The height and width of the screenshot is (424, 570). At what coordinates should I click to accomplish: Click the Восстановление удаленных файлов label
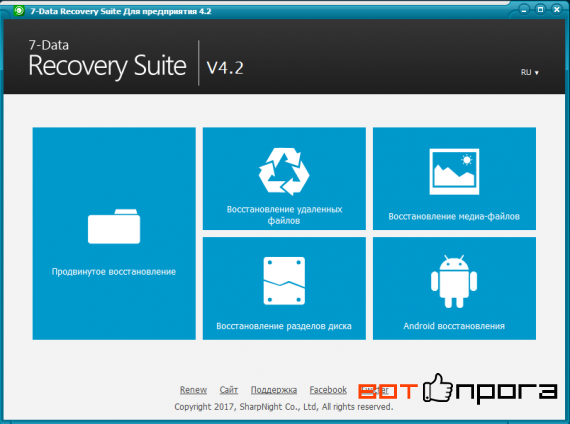tap(284, 215)
